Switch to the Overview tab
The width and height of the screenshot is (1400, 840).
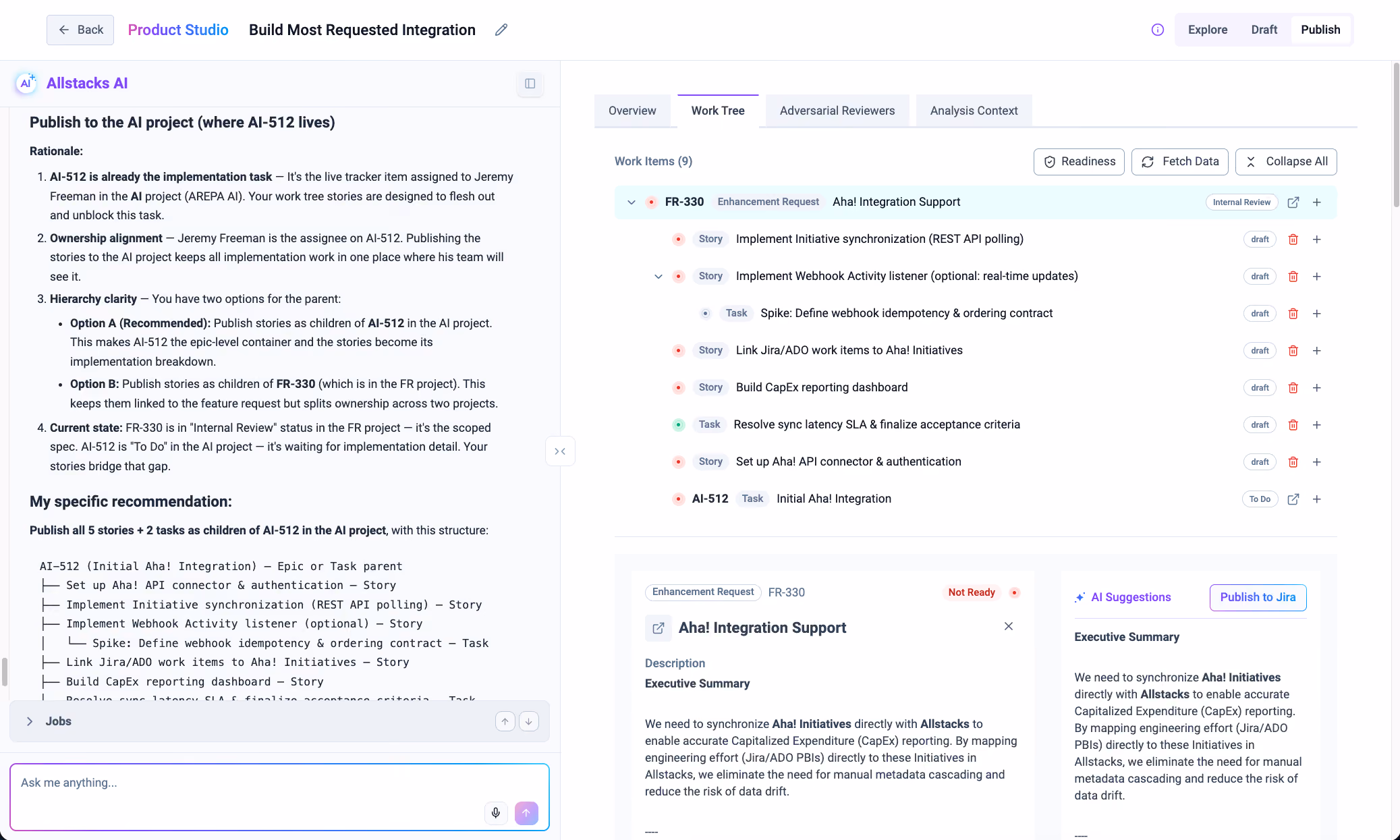click(x=632, y=111)
